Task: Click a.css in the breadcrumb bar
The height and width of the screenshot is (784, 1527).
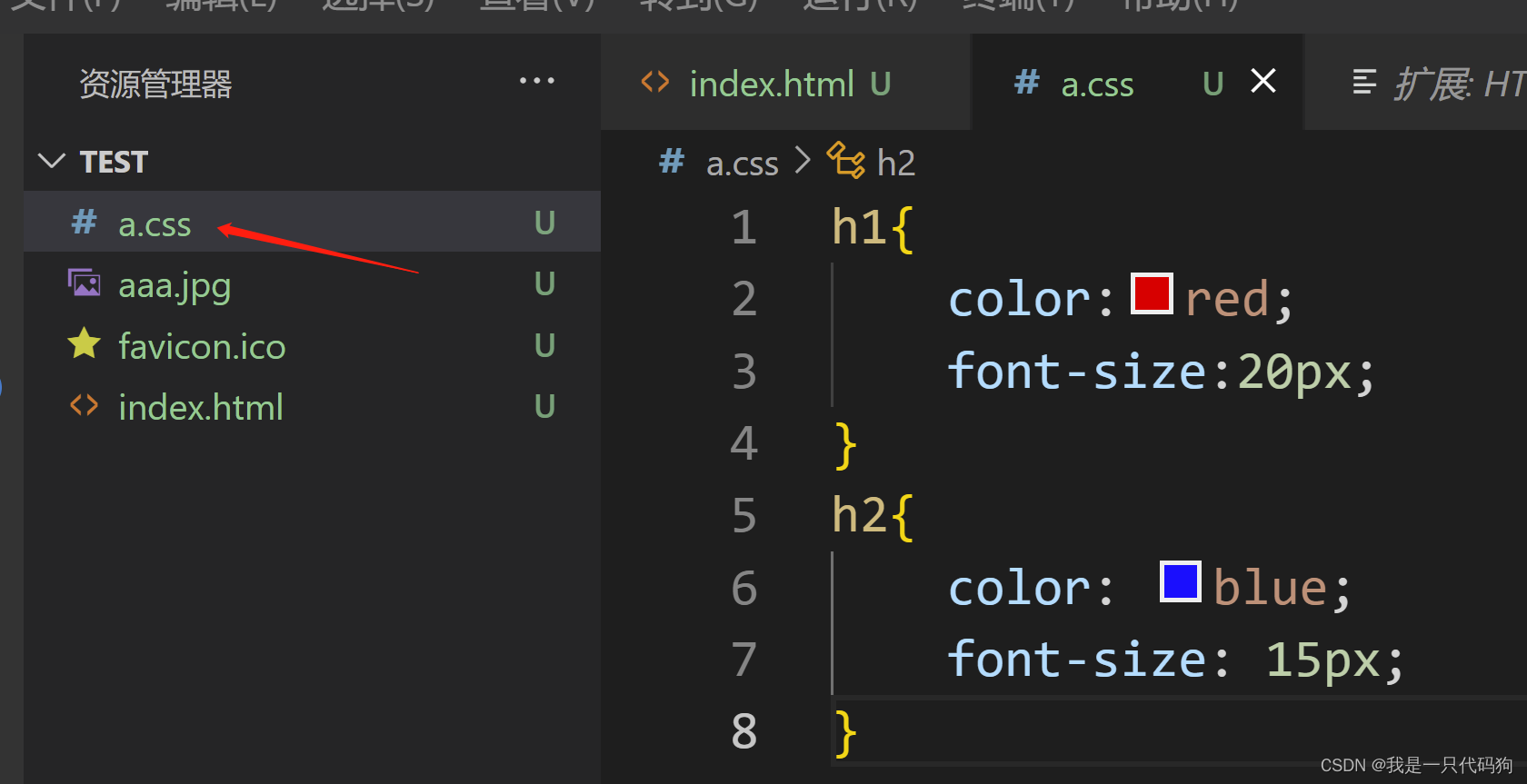Action: (x=743, y=164)
